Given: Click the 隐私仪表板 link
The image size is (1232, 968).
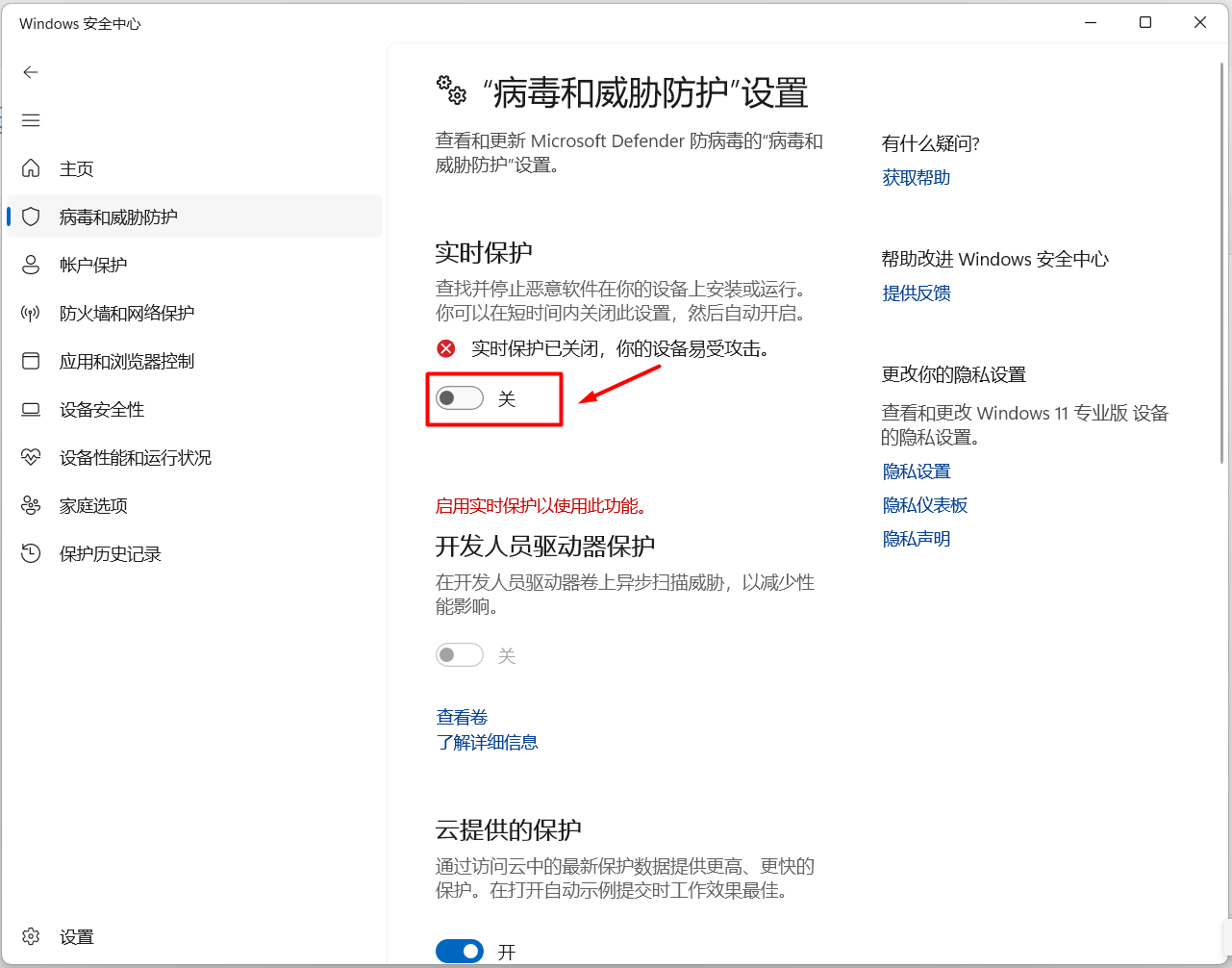Looking at the screenshot, I should [x=924, y=505].
